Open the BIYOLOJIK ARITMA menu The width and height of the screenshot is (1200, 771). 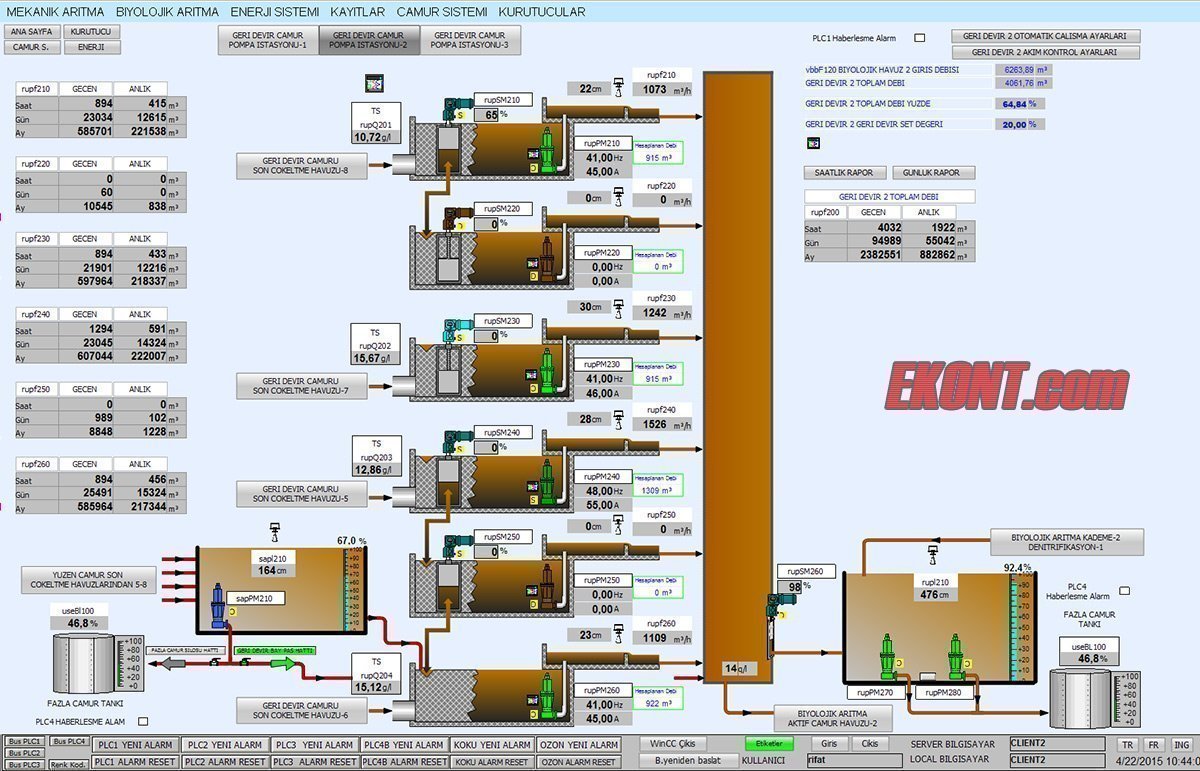click(x=167, y=12)
